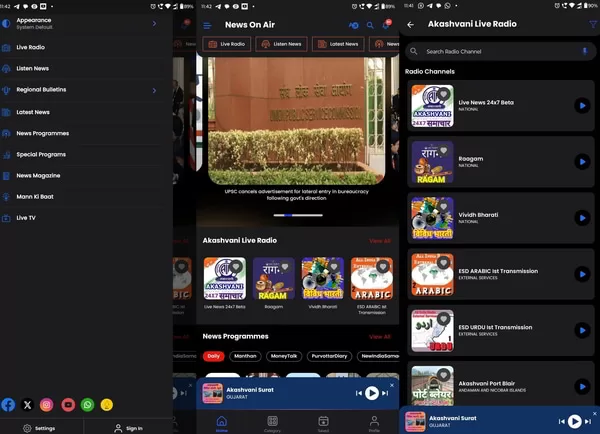Favorite Akashvani Port Blair heart in list
The image size is (600, 434).
coord(443,375)
